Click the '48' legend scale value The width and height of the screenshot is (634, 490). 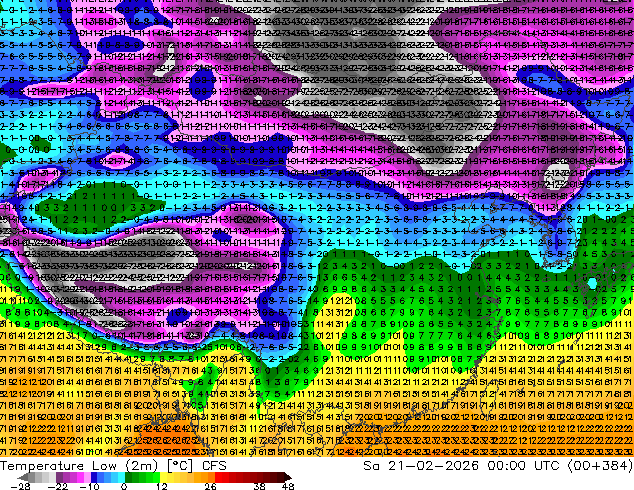click(288, 486)
